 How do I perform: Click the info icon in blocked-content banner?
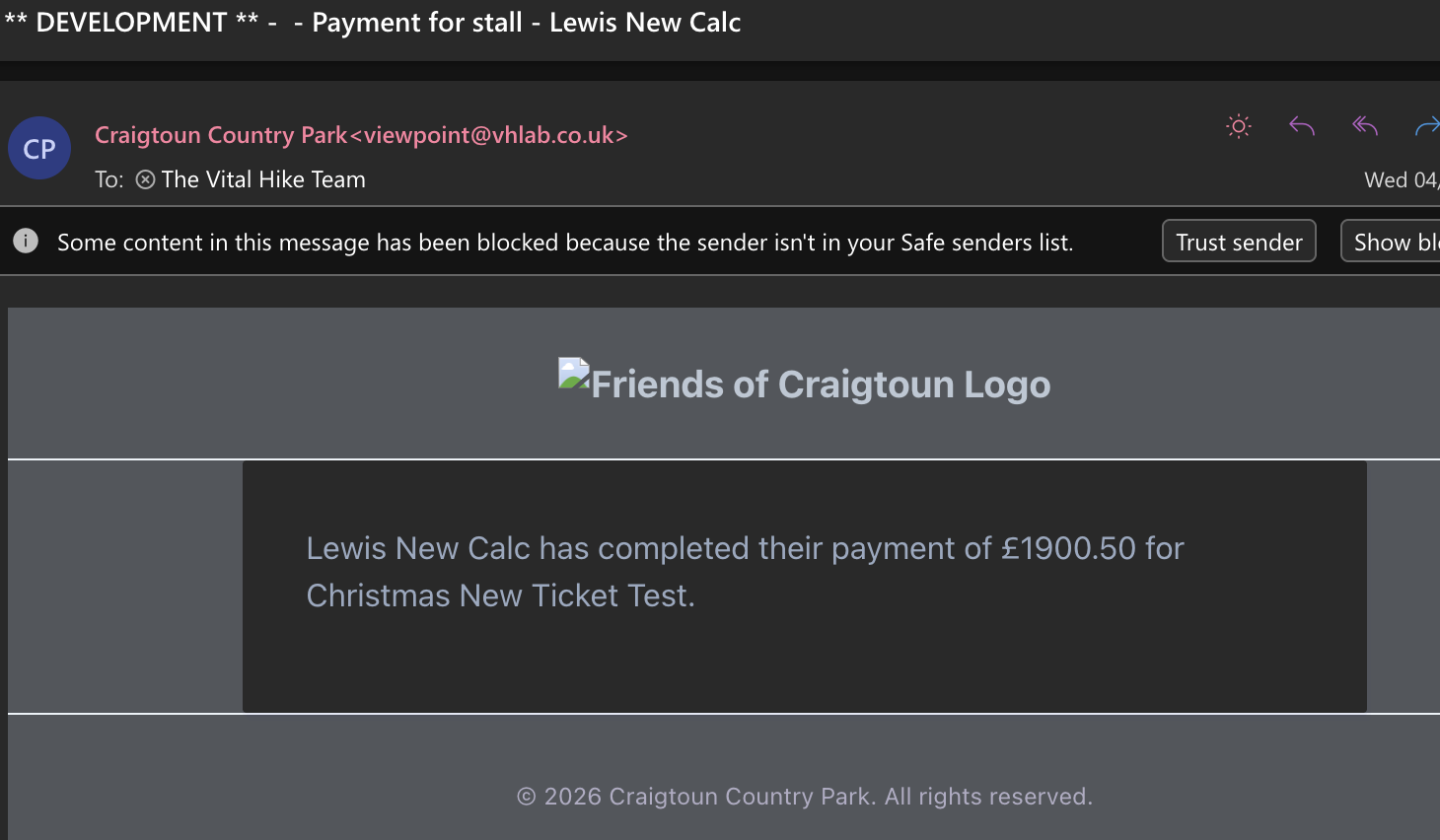click(x=26, y=241)
